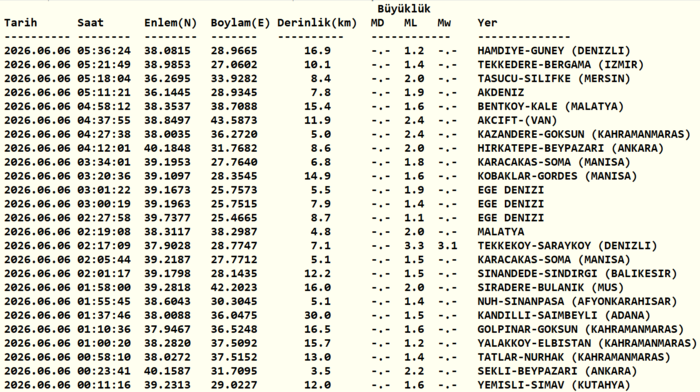This screenshot has width=700, height=392.
Task: Click depth value 16.9
Action: (x=317, y=50)
